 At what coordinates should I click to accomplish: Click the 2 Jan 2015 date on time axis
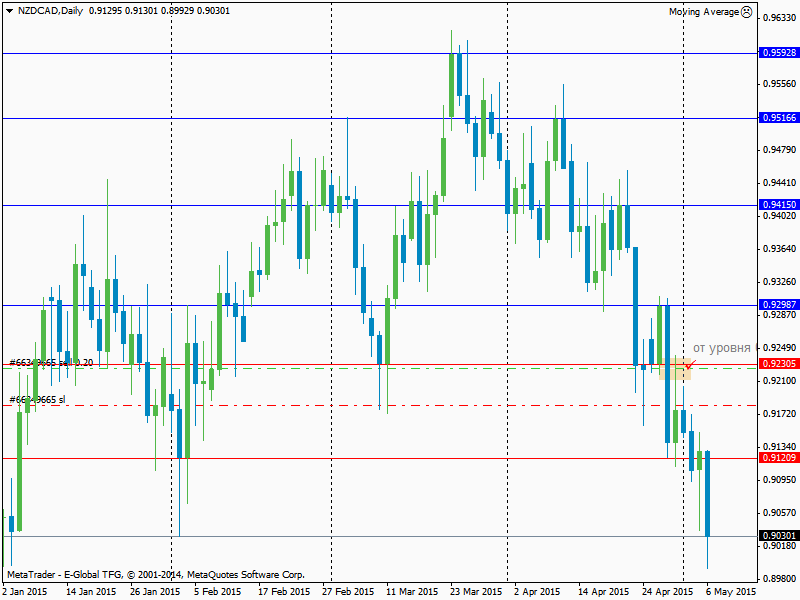(24, 592)
